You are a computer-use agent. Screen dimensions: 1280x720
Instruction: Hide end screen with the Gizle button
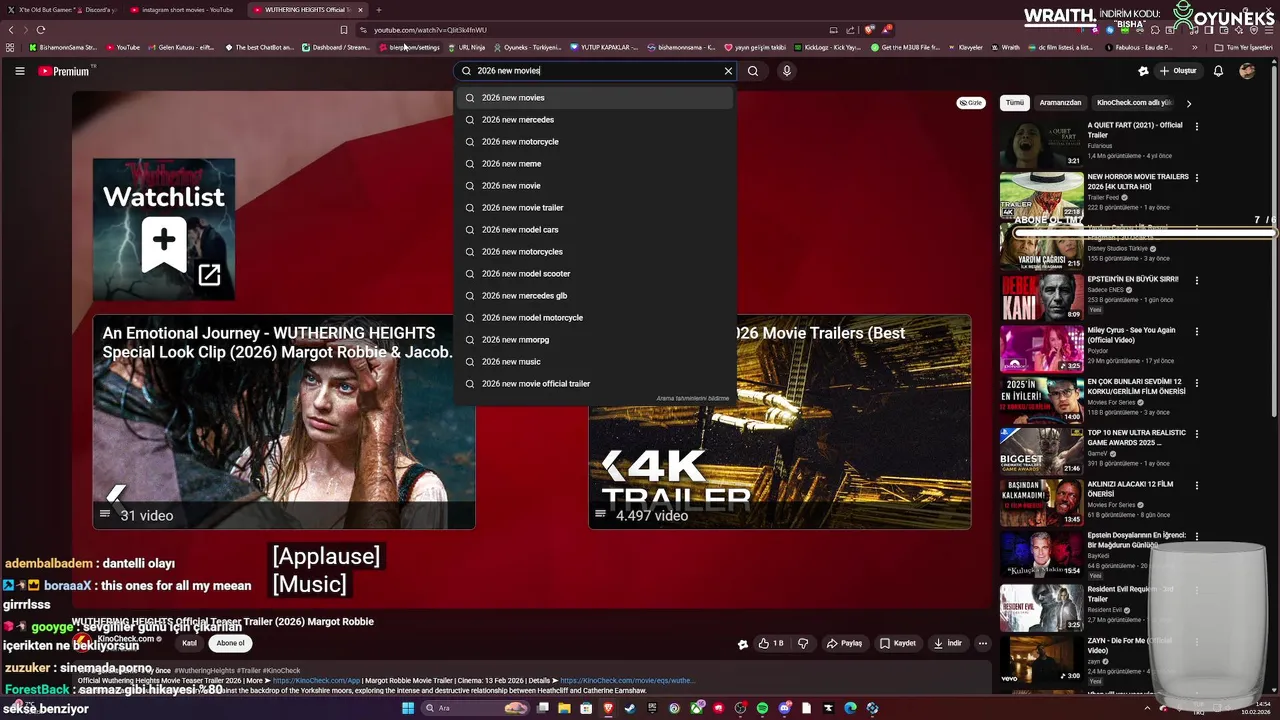click(971, 103)
